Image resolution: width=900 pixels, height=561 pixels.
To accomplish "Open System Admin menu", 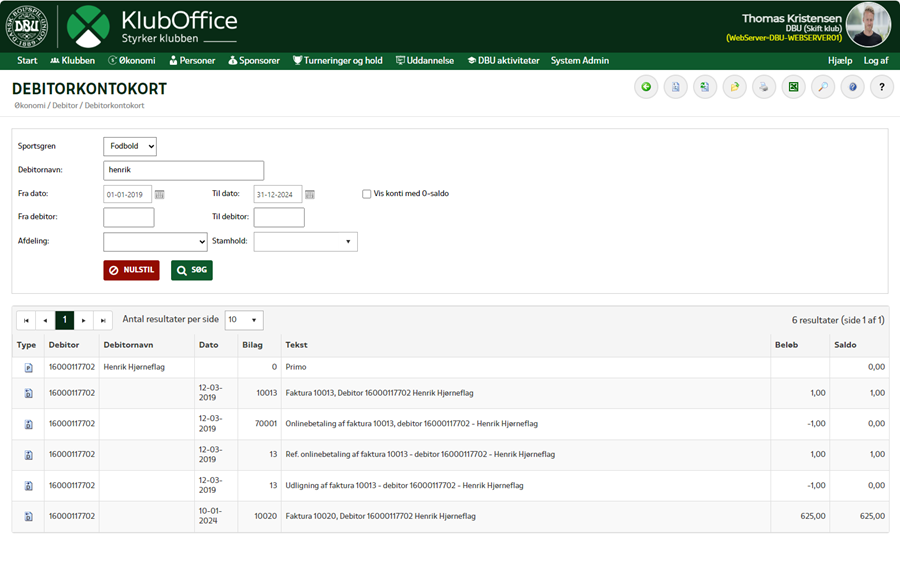I will point(580,61).
